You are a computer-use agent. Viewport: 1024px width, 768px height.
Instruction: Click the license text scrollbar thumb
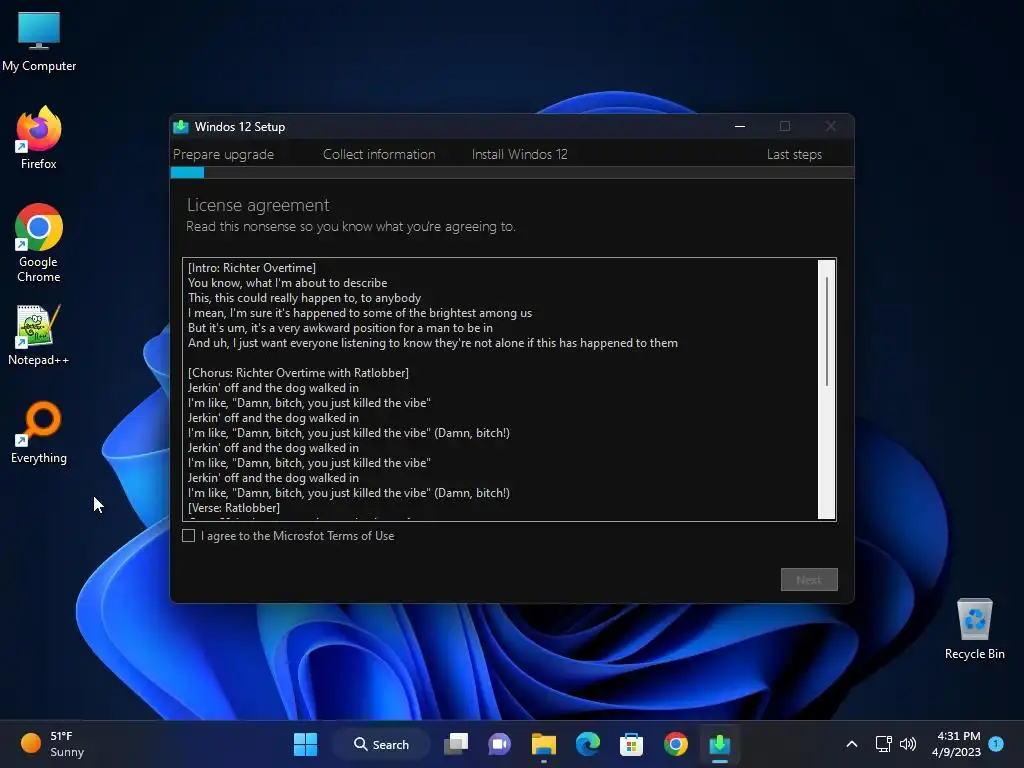click(x=827, y=332)
